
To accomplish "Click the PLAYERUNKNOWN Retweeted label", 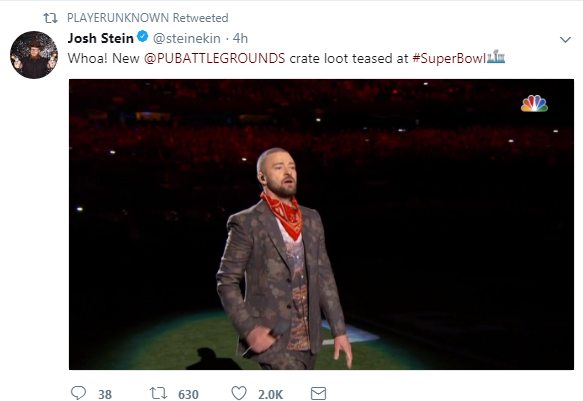I will [148, 17].
